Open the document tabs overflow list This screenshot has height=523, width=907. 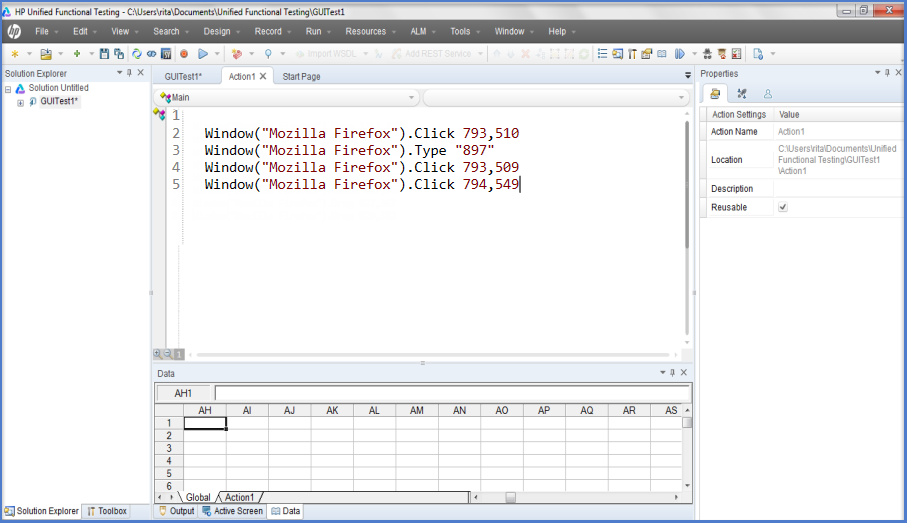coord(688,75)
